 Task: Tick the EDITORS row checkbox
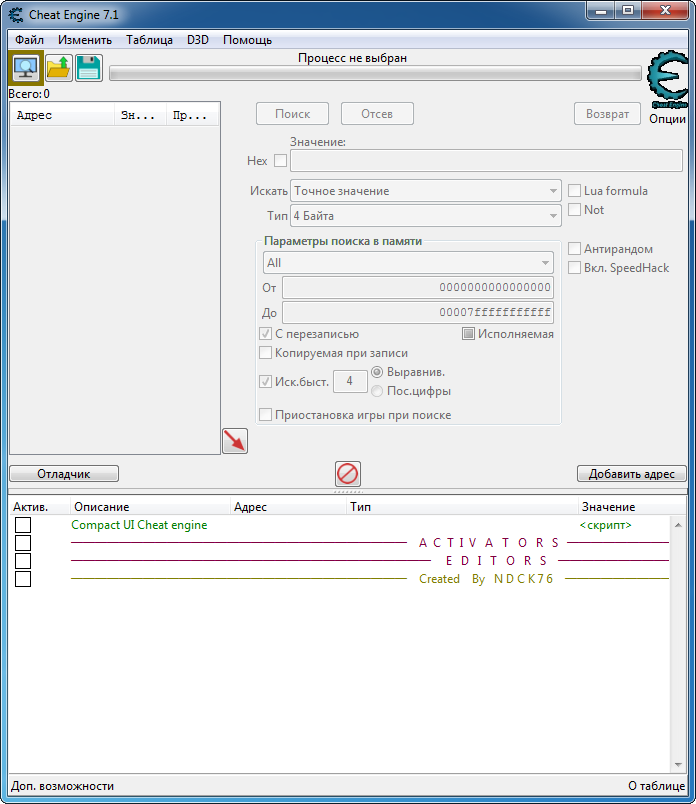[x=23, y=561]
